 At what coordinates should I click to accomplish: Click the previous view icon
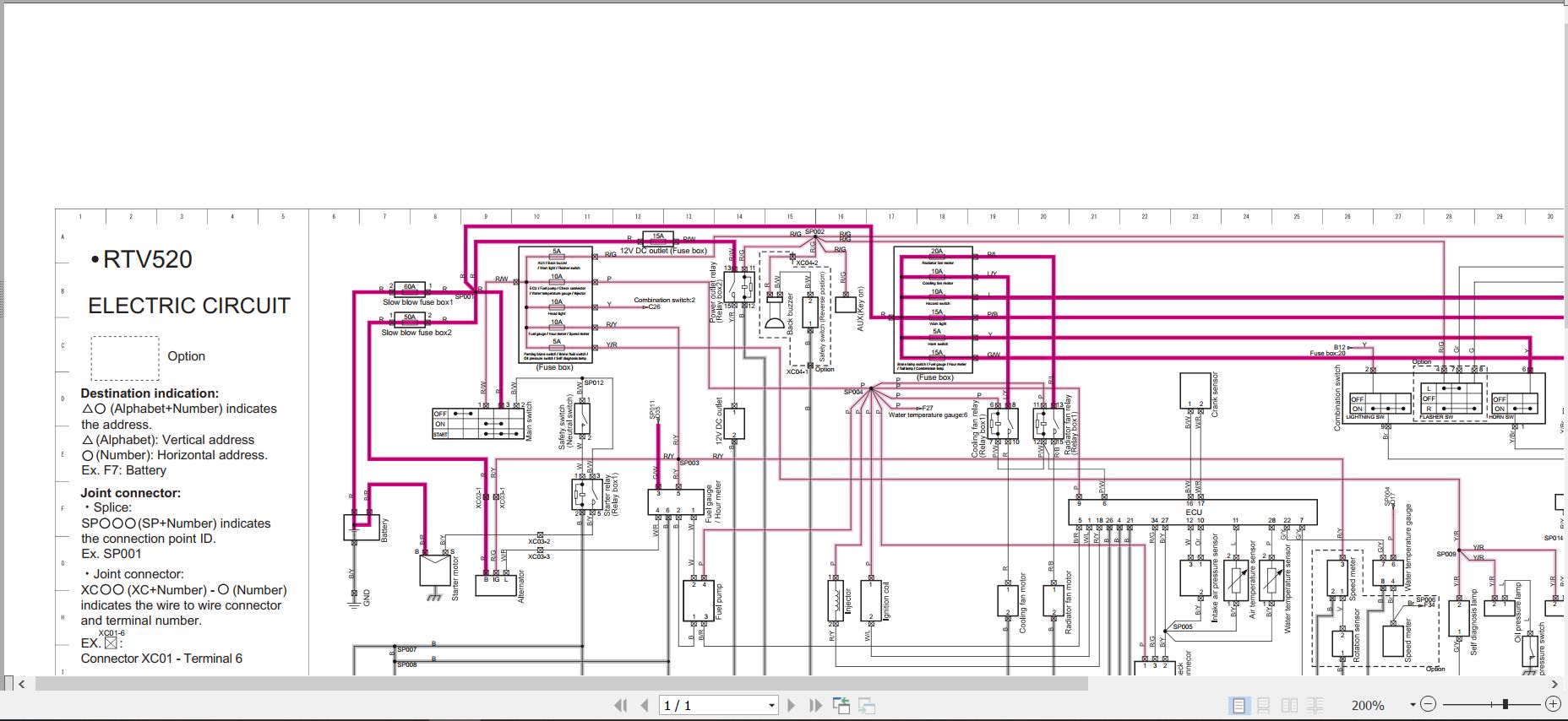841,705
